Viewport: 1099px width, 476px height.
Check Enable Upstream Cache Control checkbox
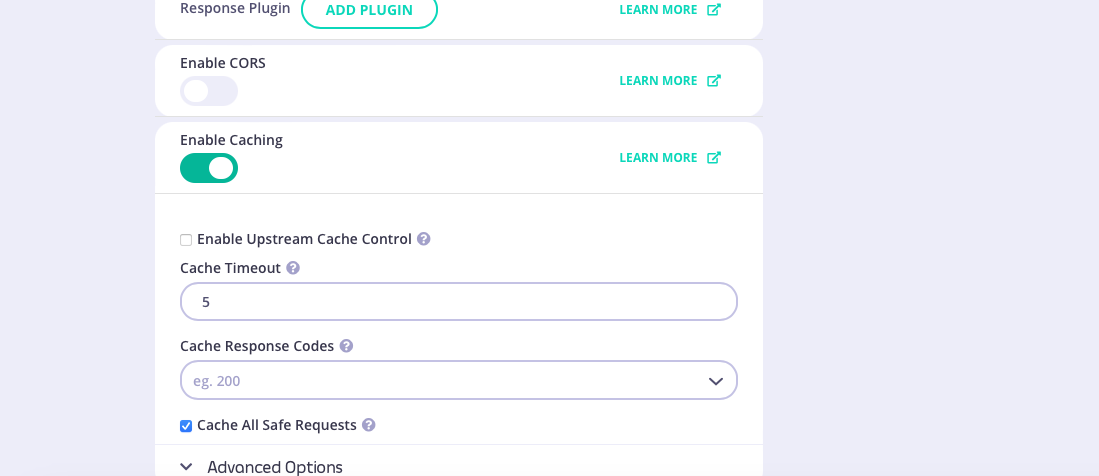(186, 240)
